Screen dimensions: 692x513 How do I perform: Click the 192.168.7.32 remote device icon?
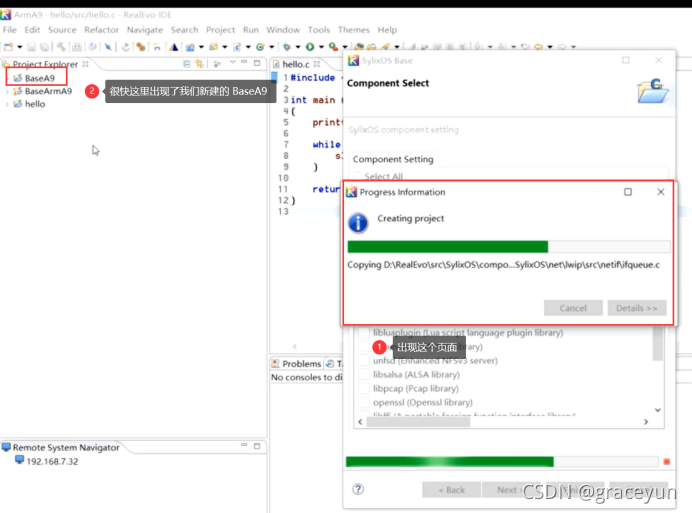click(19, 460)
